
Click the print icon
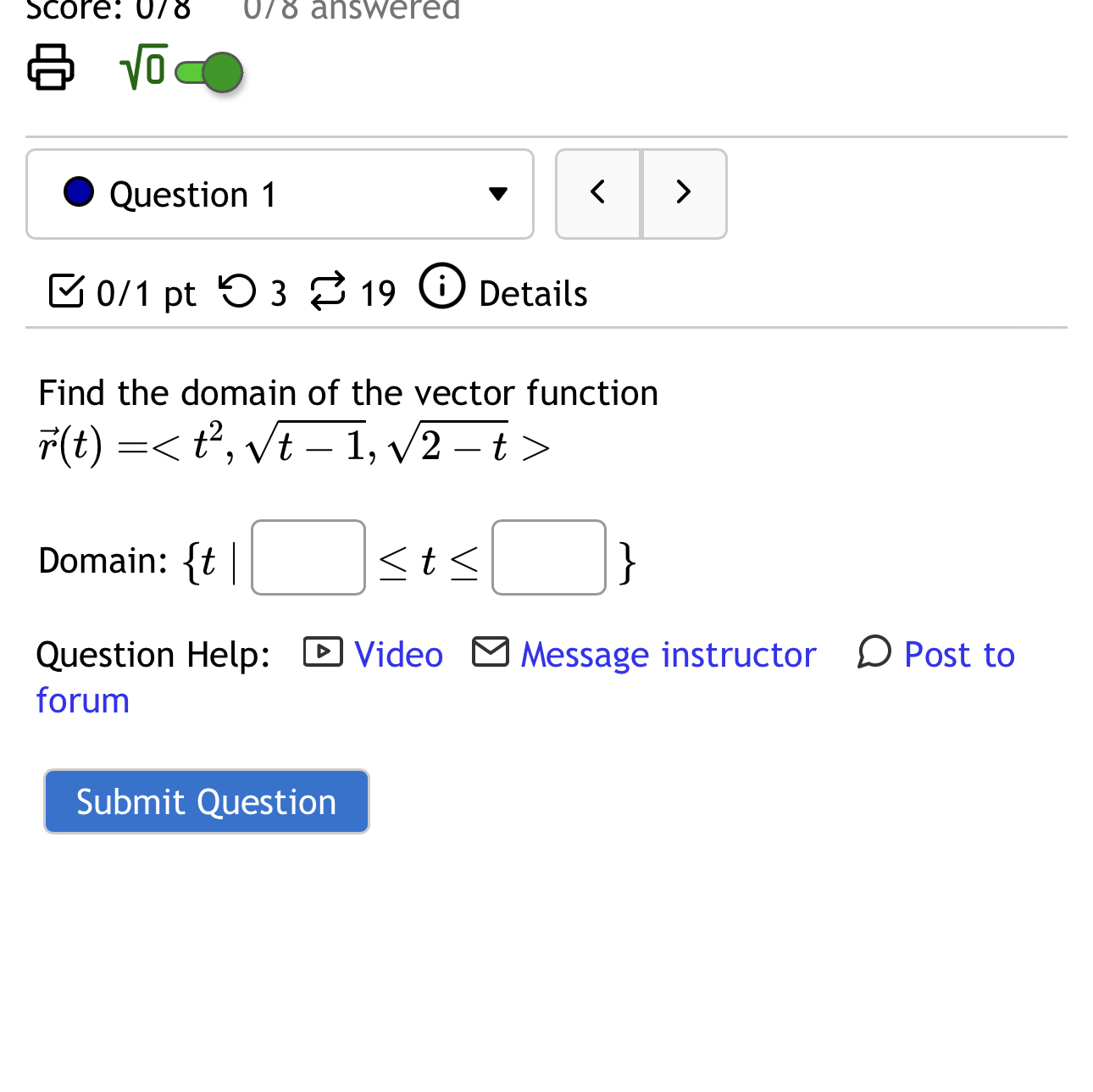tap(50, 68)
